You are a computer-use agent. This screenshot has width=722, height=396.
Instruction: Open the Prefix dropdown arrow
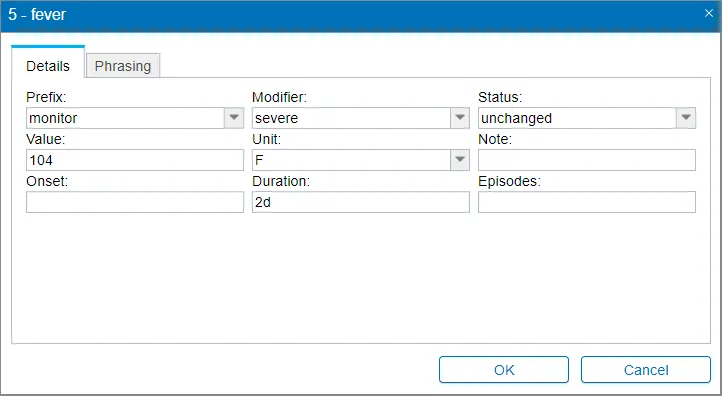point(234,118)
